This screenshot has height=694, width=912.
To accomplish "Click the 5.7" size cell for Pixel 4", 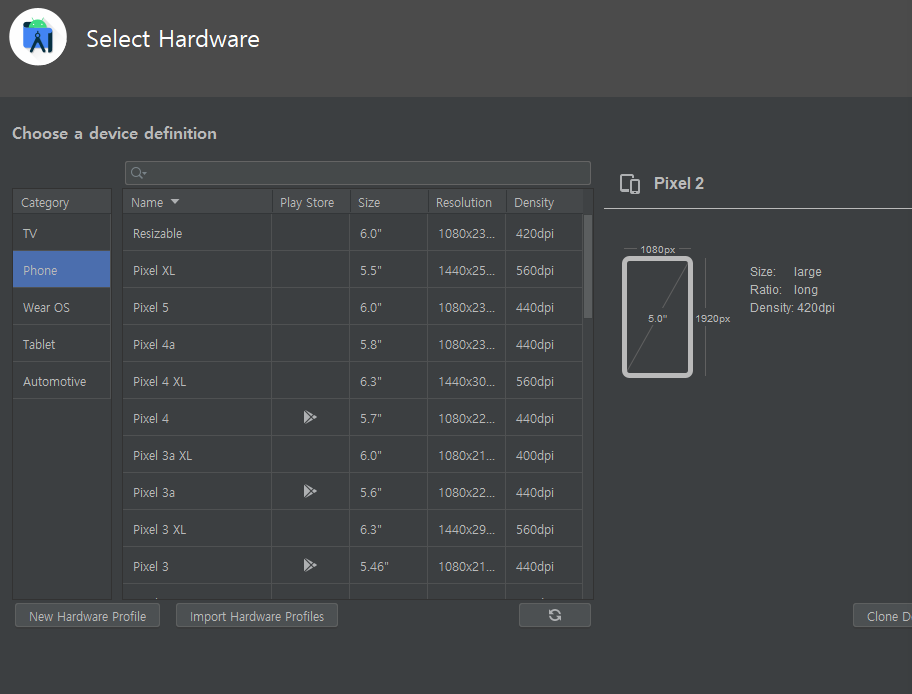I will (x=389, y=418).
